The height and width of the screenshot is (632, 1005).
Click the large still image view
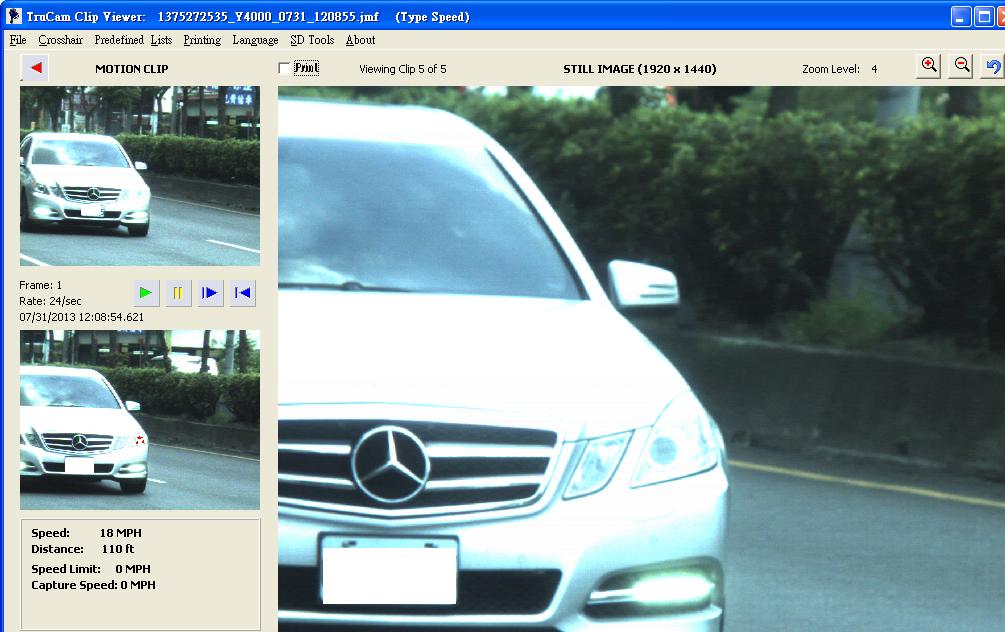click(640, 358)
